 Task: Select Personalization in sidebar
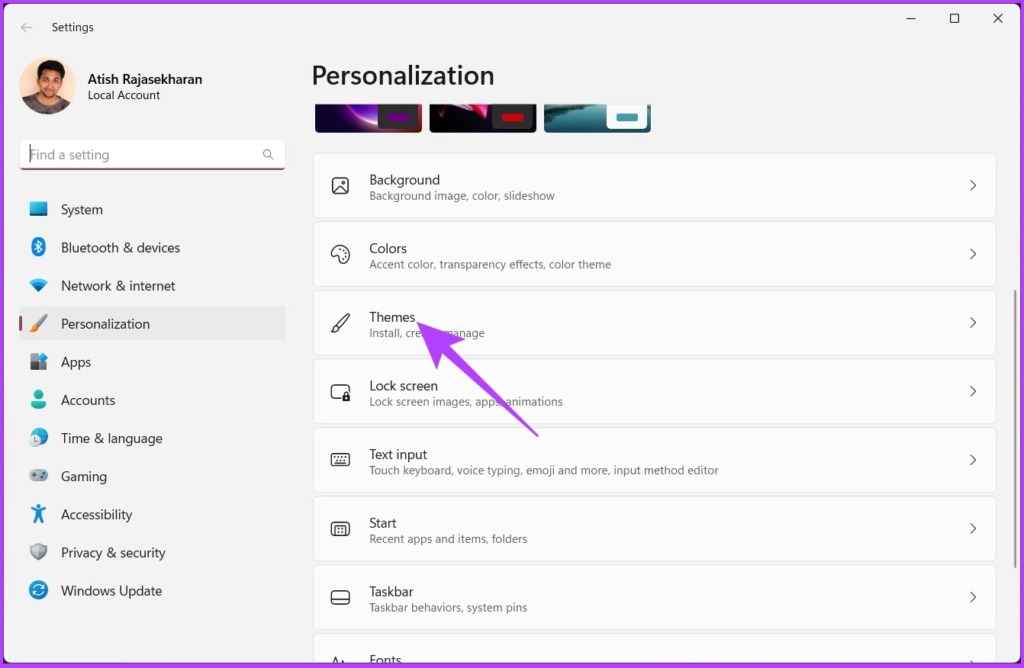(x=152, y=323)
